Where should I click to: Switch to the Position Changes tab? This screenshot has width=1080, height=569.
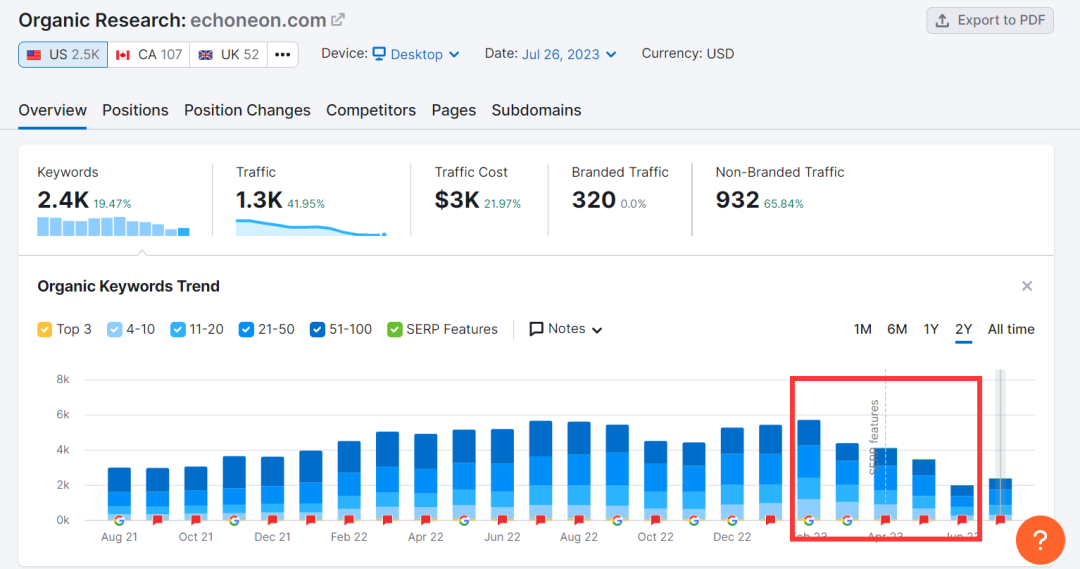click(247, 110)
